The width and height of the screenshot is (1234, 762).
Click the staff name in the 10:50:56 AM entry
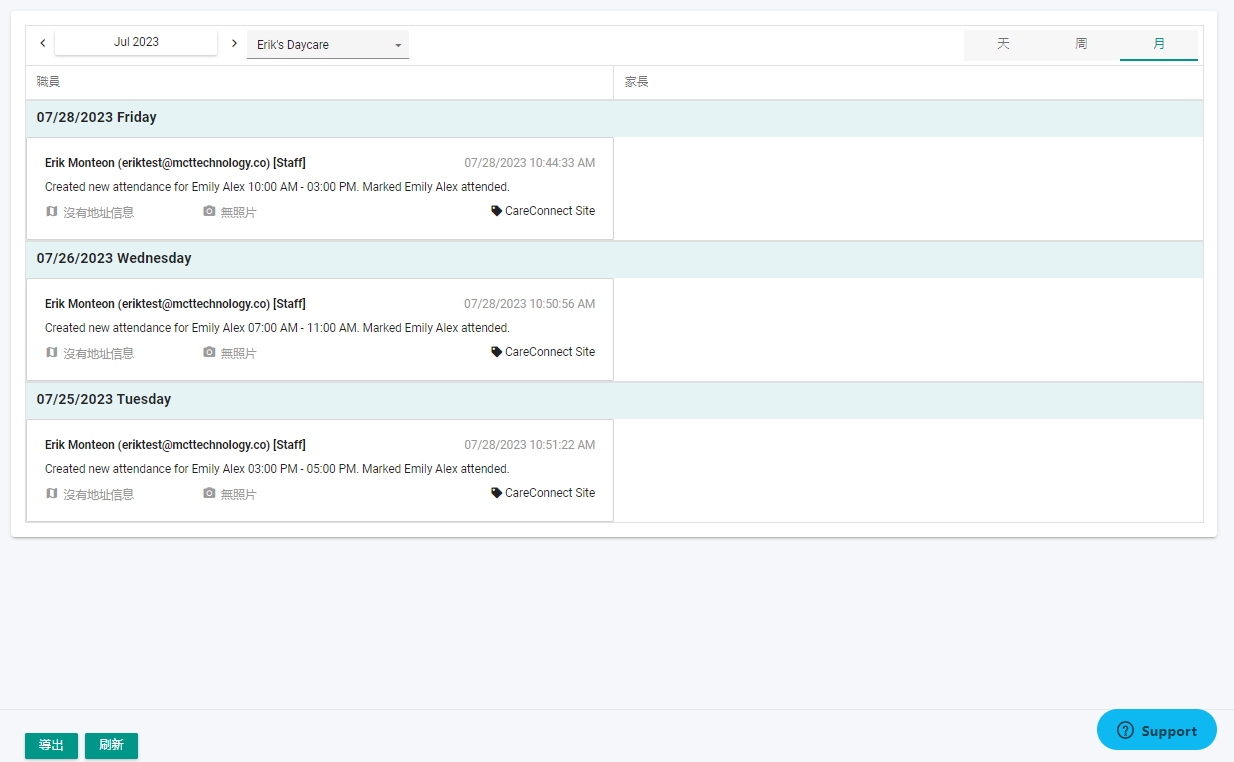pos(175,304)
